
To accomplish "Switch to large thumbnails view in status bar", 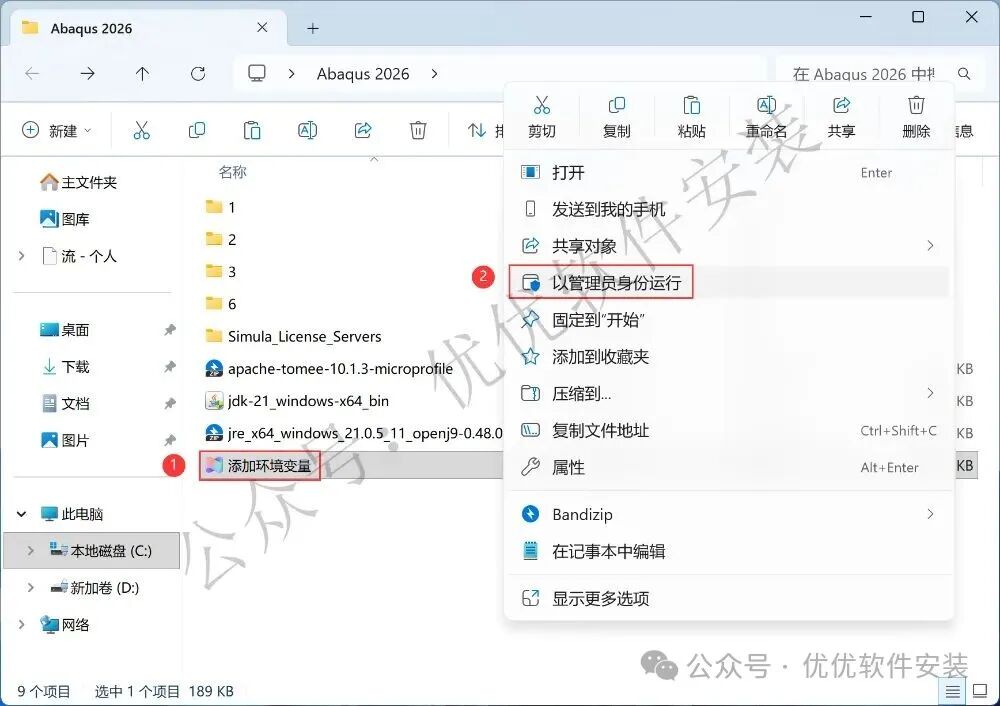I will pyautogui.click(x=980, y=691).
